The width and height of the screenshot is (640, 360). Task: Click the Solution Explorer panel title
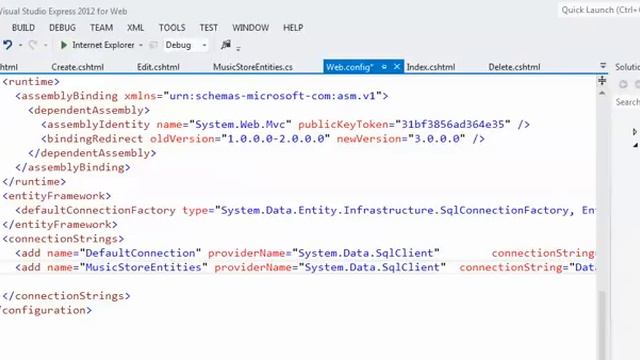pyautogui.click(x=627, y=67)
